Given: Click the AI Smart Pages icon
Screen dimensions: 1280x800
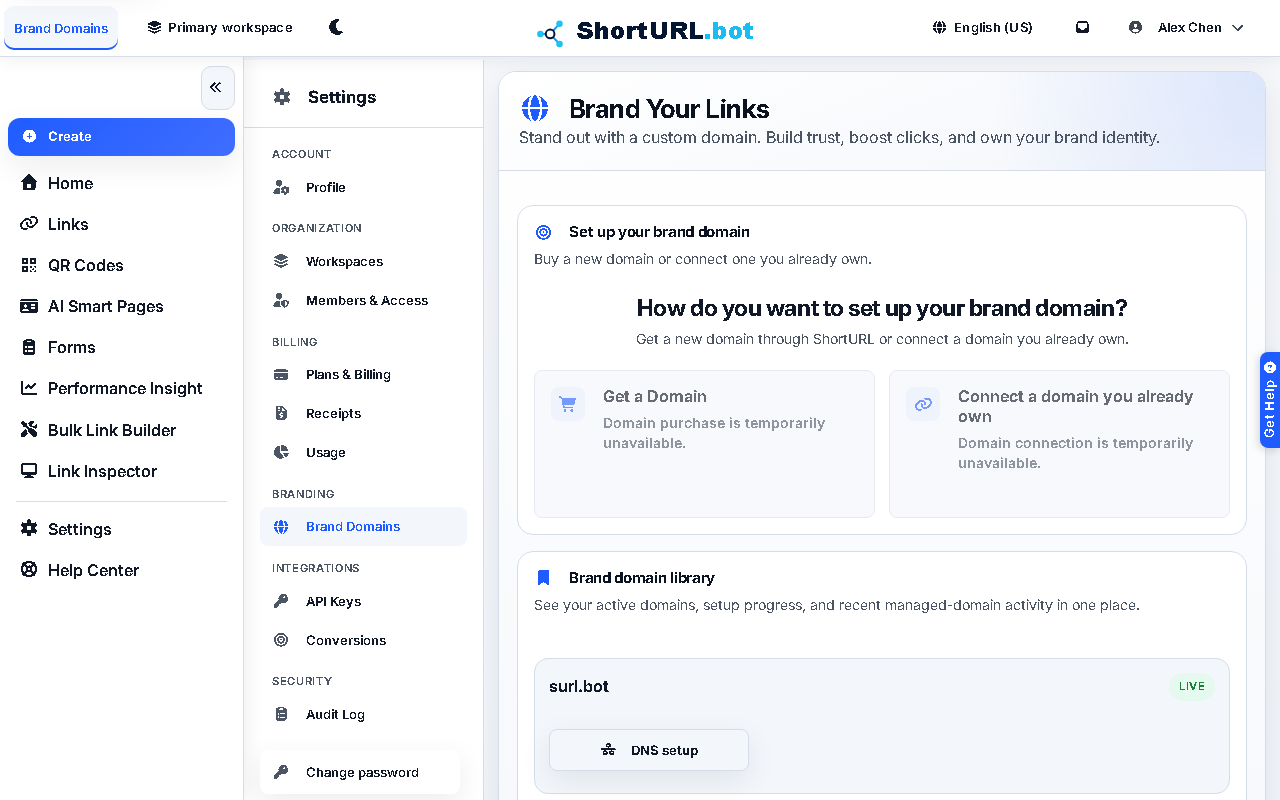Looking at the screenshot, I should point(29,306).
